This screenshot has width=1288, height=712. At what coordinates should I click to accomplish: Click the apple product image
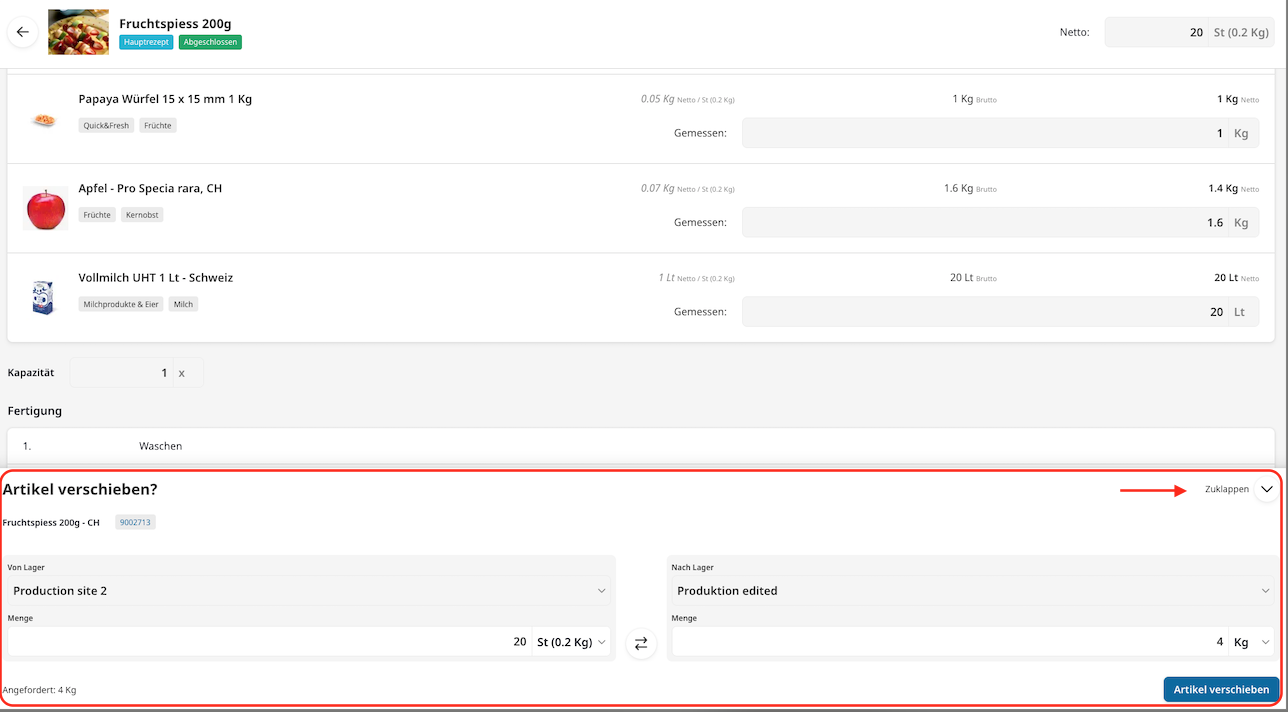(x=44, y=208)
